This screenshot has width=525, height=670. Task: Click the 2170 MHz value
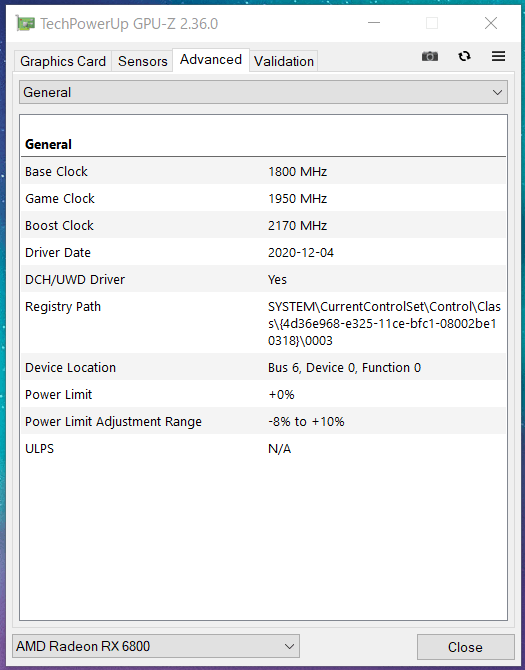tap(297, 225)
